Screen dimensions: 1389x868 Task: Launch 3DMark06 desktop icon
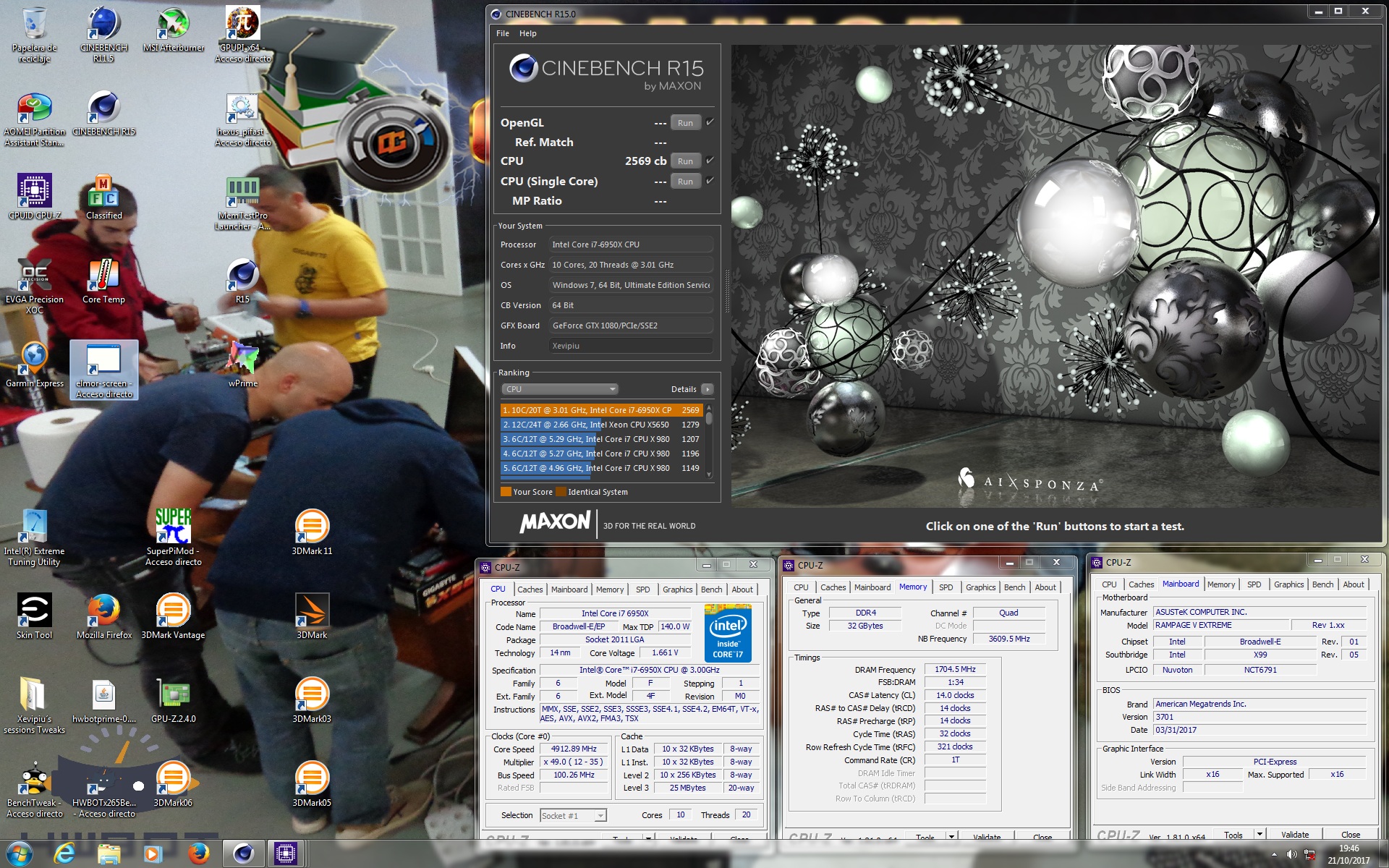174,785
